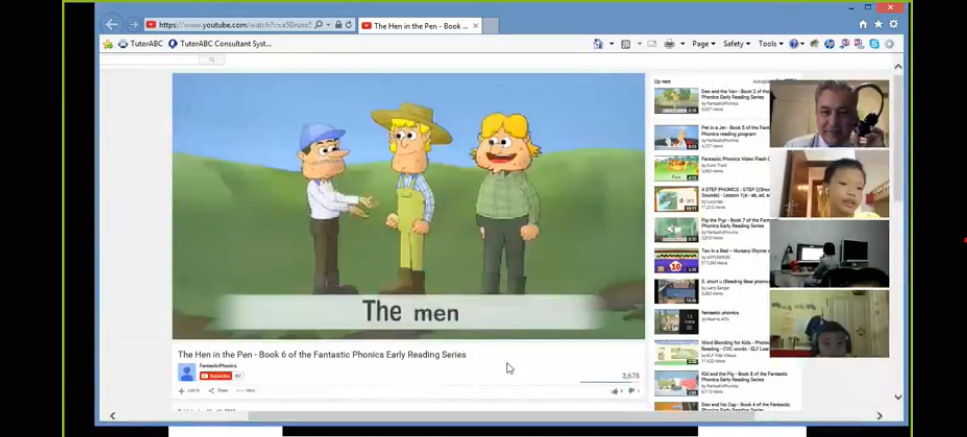The image size is (967, 437).
Task: Open browser settings gear at top right
Action: pos(894,25)
